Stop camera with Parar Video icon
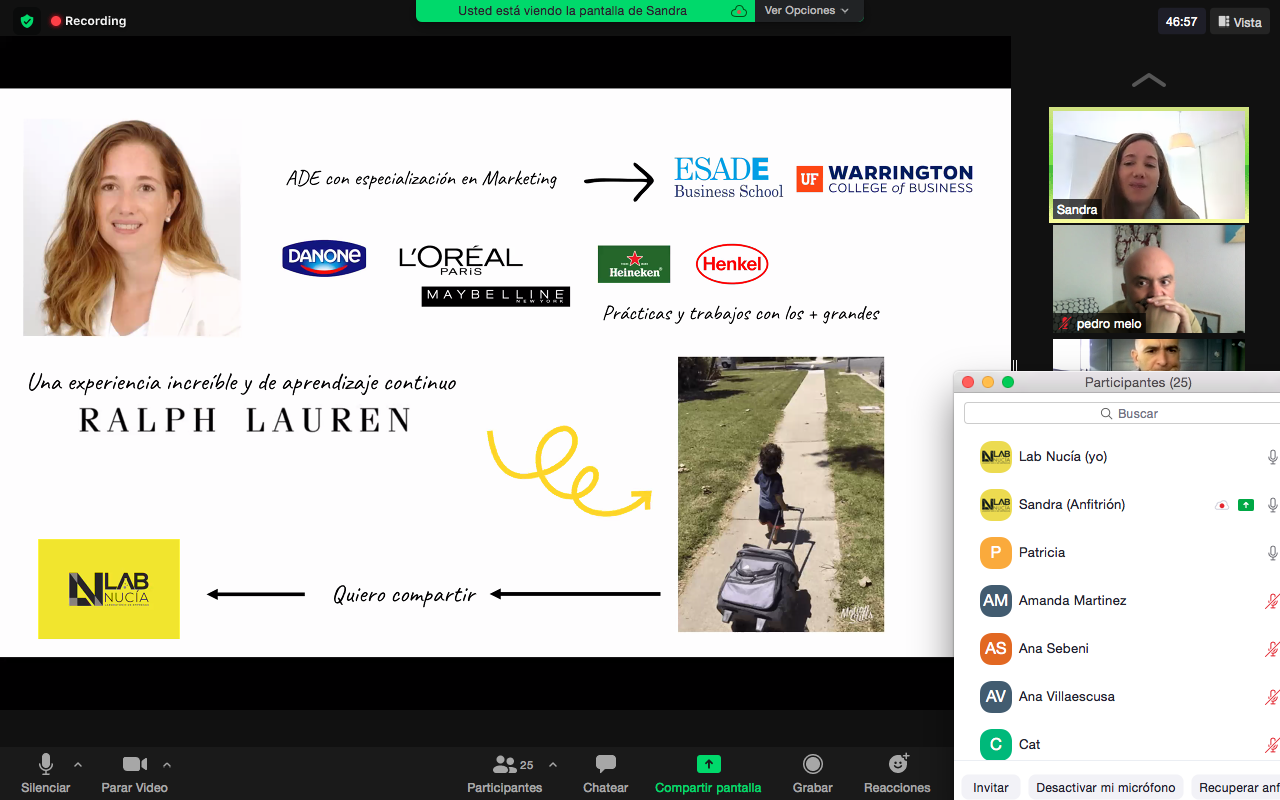Image resolution: width=1280 pixels, height=800 pixels. click(x=135, y=765)
